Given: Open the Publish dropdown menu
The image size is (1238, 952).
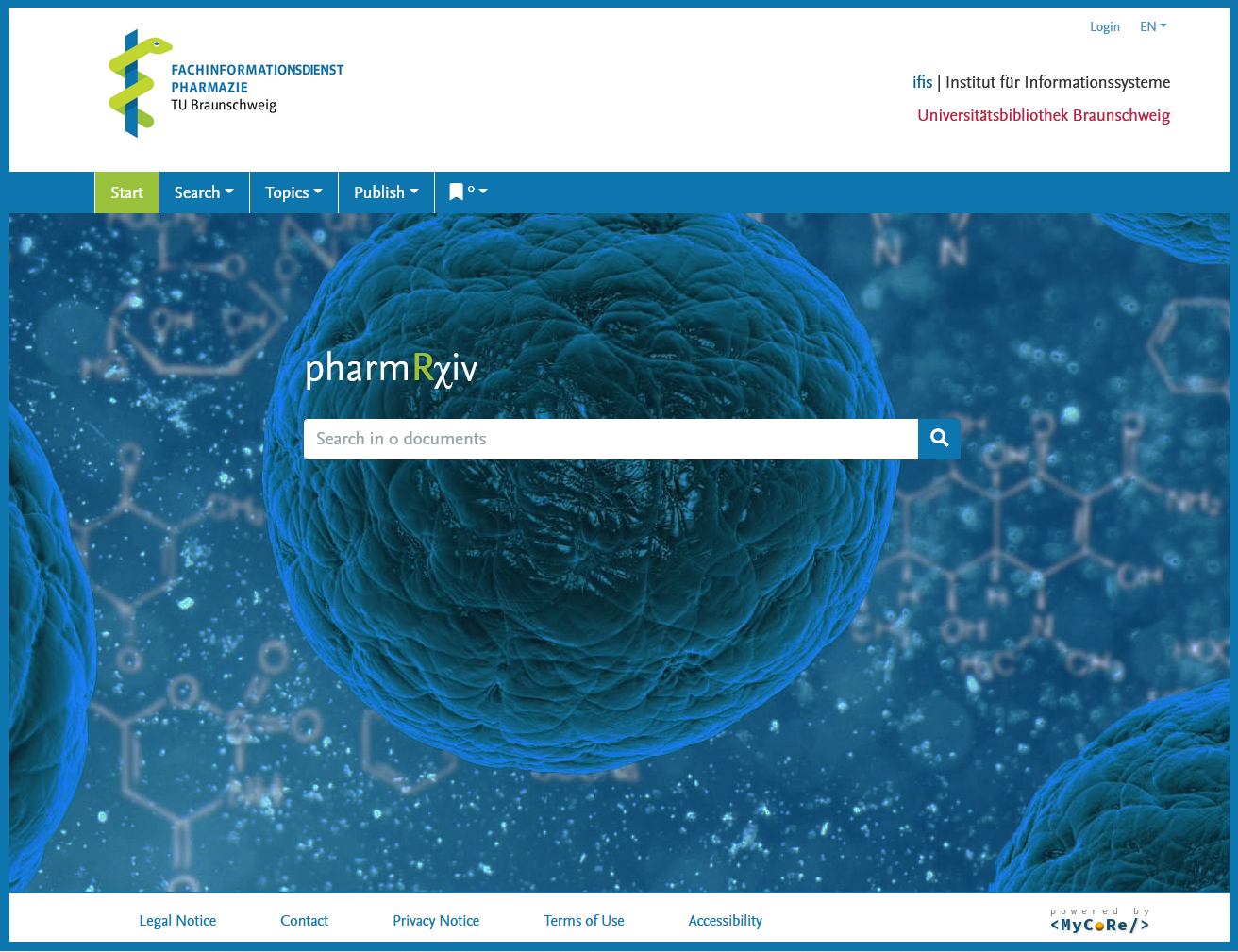Looking at the screenshot, I should pyautogui.click(x=386, y=192).
